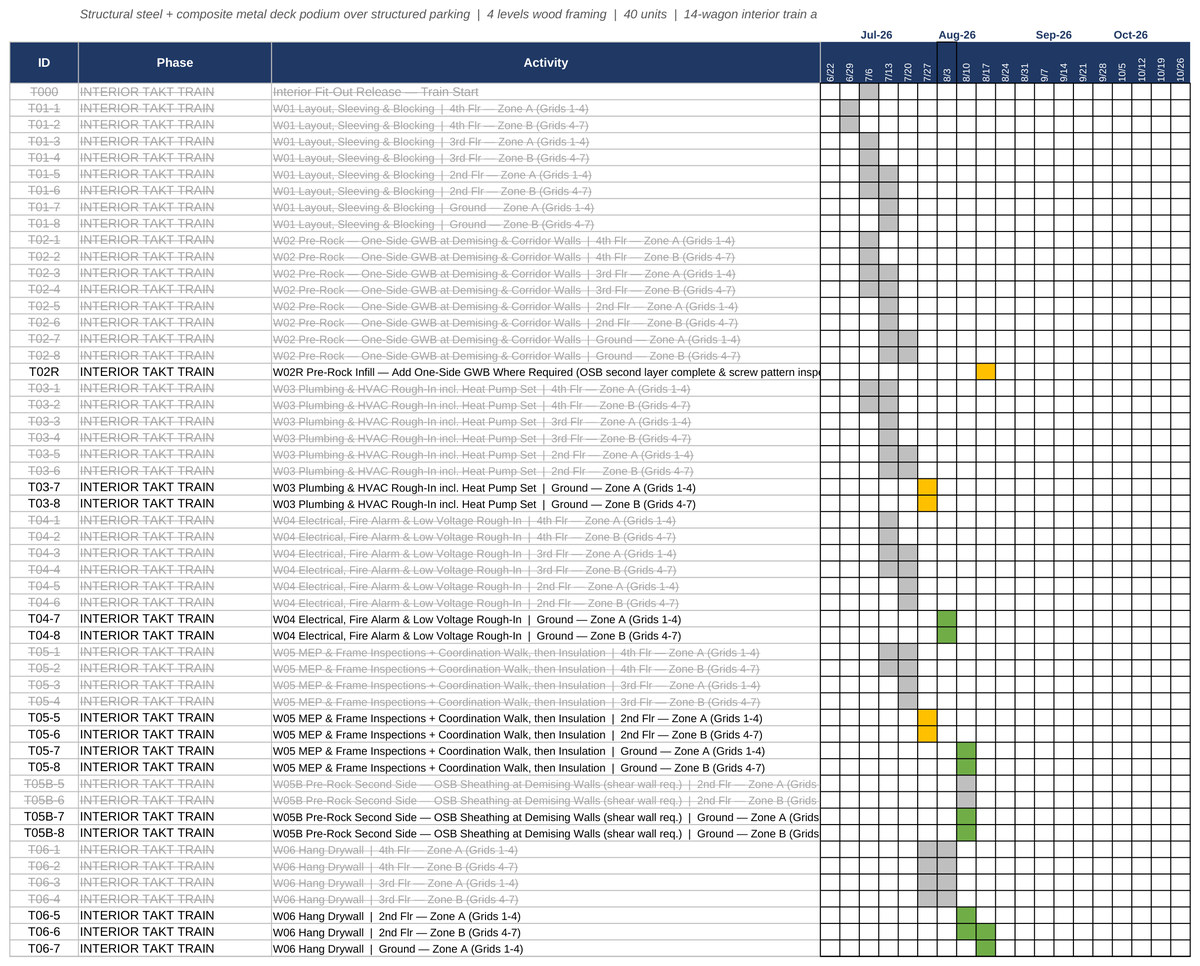The image size is (1200, 966).
Task: Click the project description subtitle text
Action: coord(448,15)
